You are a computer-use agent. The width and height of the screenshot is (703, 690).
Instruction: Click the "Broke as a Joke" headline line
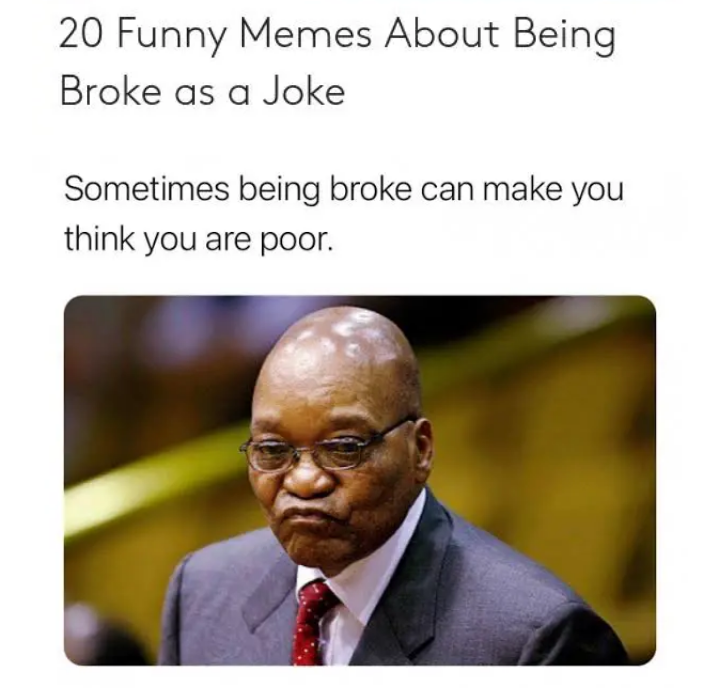203,92
